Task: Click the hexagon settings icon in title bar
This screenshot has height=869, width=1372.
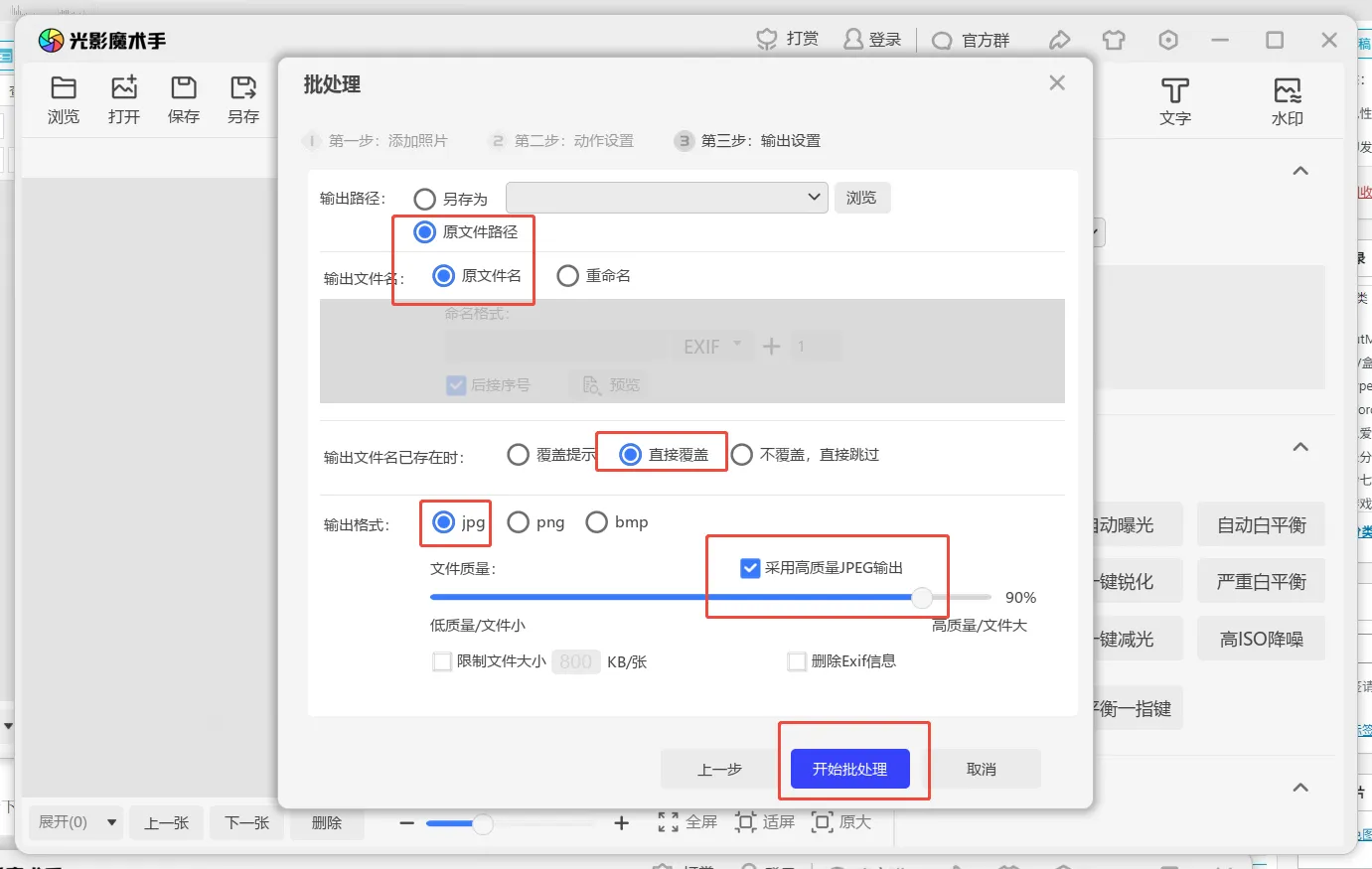Action: tap(1168, 40)
